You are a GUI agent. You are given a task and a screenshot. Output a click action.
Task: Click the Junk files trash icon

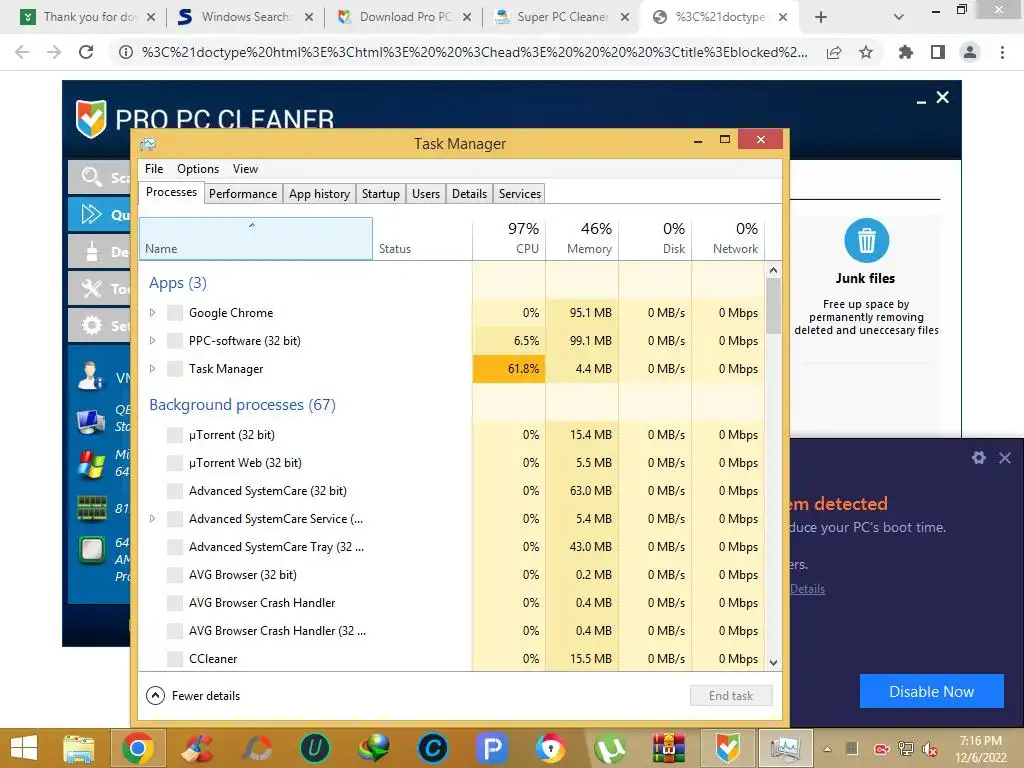(866, 240)
